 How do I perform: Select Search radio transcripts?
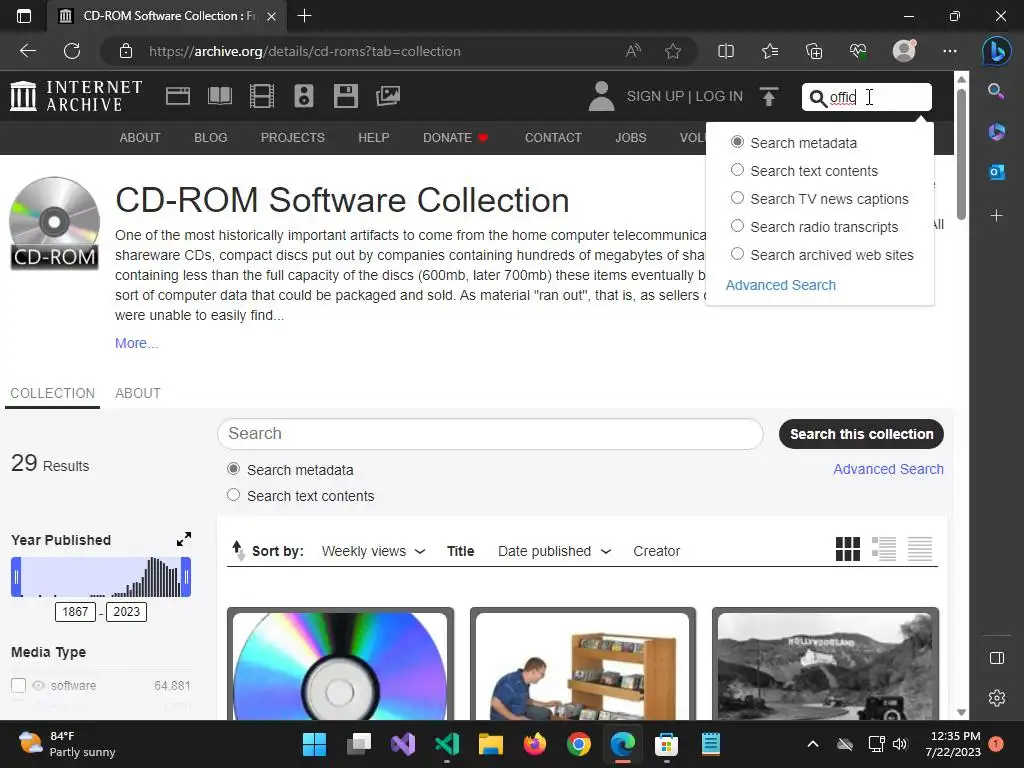737,226
